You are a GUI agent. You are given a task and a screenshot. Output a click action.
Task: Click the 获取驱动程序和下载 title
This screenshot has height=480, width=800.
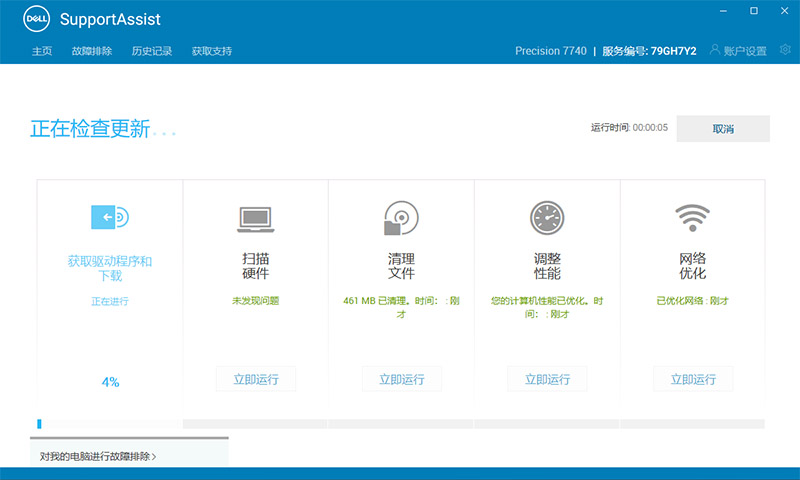point(110,268)
